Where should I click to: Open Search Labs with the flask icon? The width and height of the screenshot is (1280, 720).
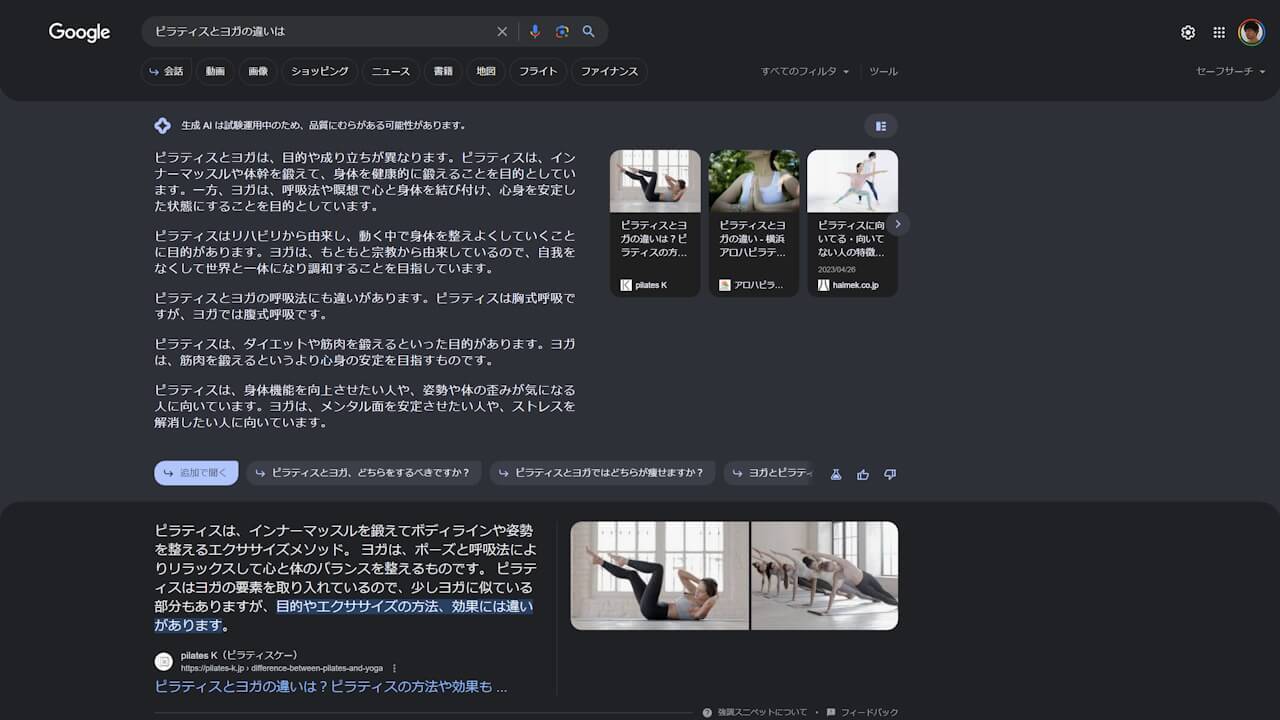tap(835, 473)
